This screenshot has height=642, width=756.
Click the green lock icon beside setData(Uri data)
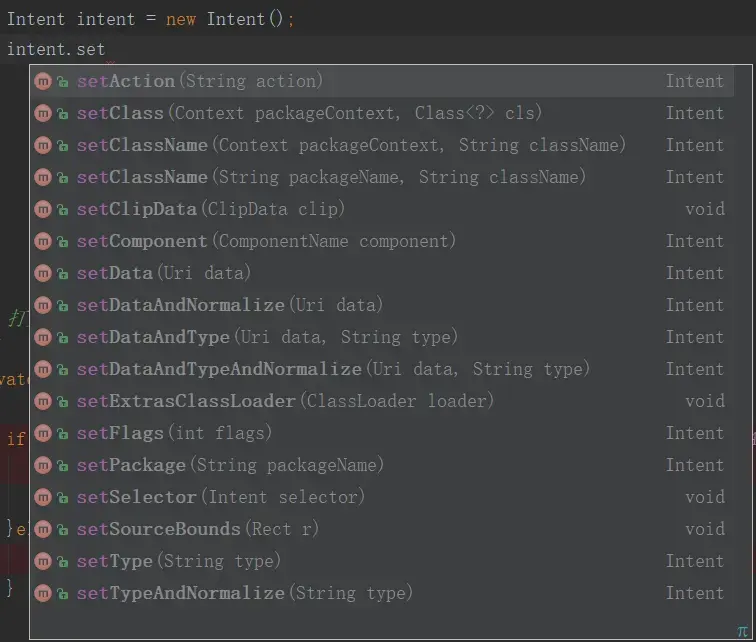point(63,274)
